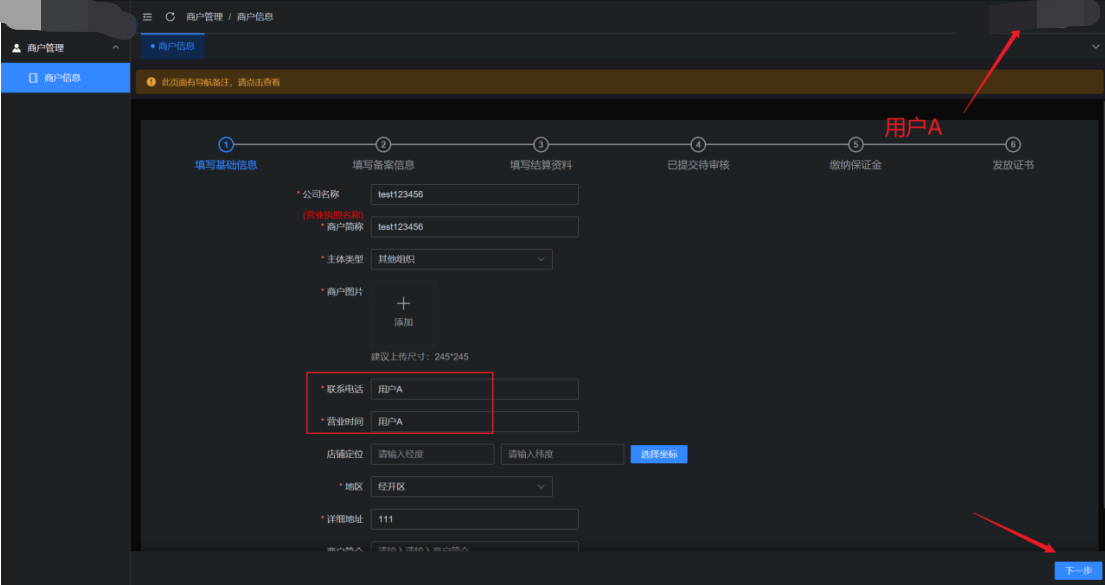Image resolution: width=1105 pixels, height=585 pixels.
Task: Click the 详细地址 input field
Action: [x=475, y=519]
